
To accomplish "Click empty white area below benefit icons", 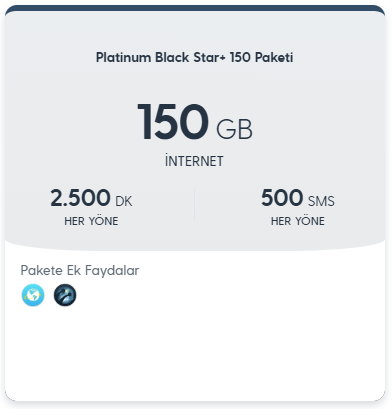I will click(195, 353).
